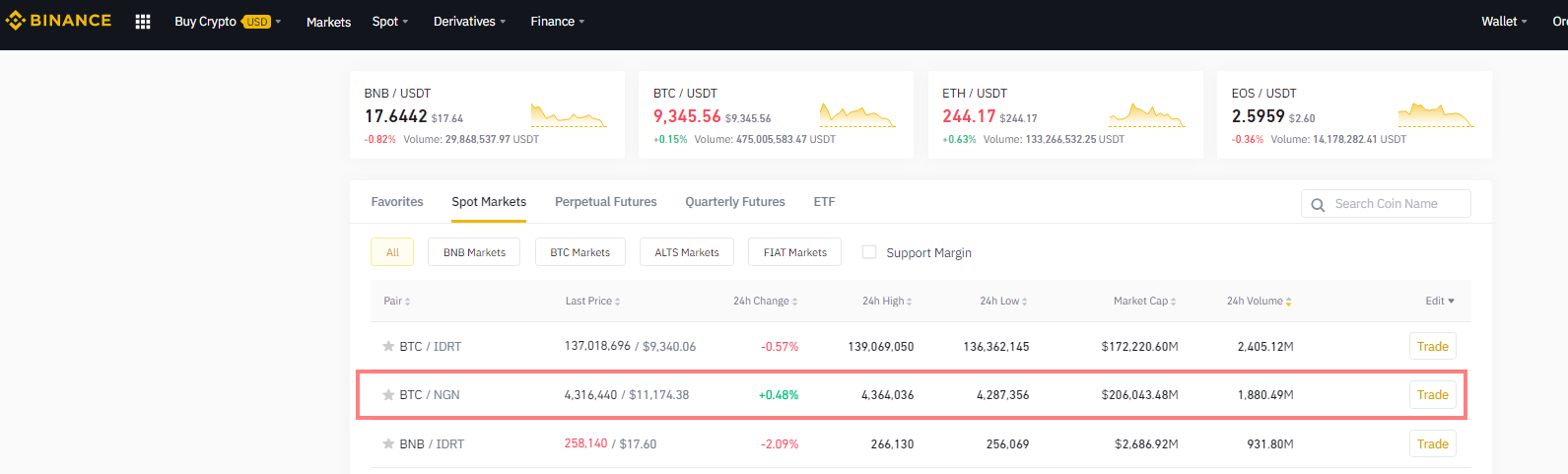
Task: Open the EOS / USDT ticker card
Action: coord(1354,114)
